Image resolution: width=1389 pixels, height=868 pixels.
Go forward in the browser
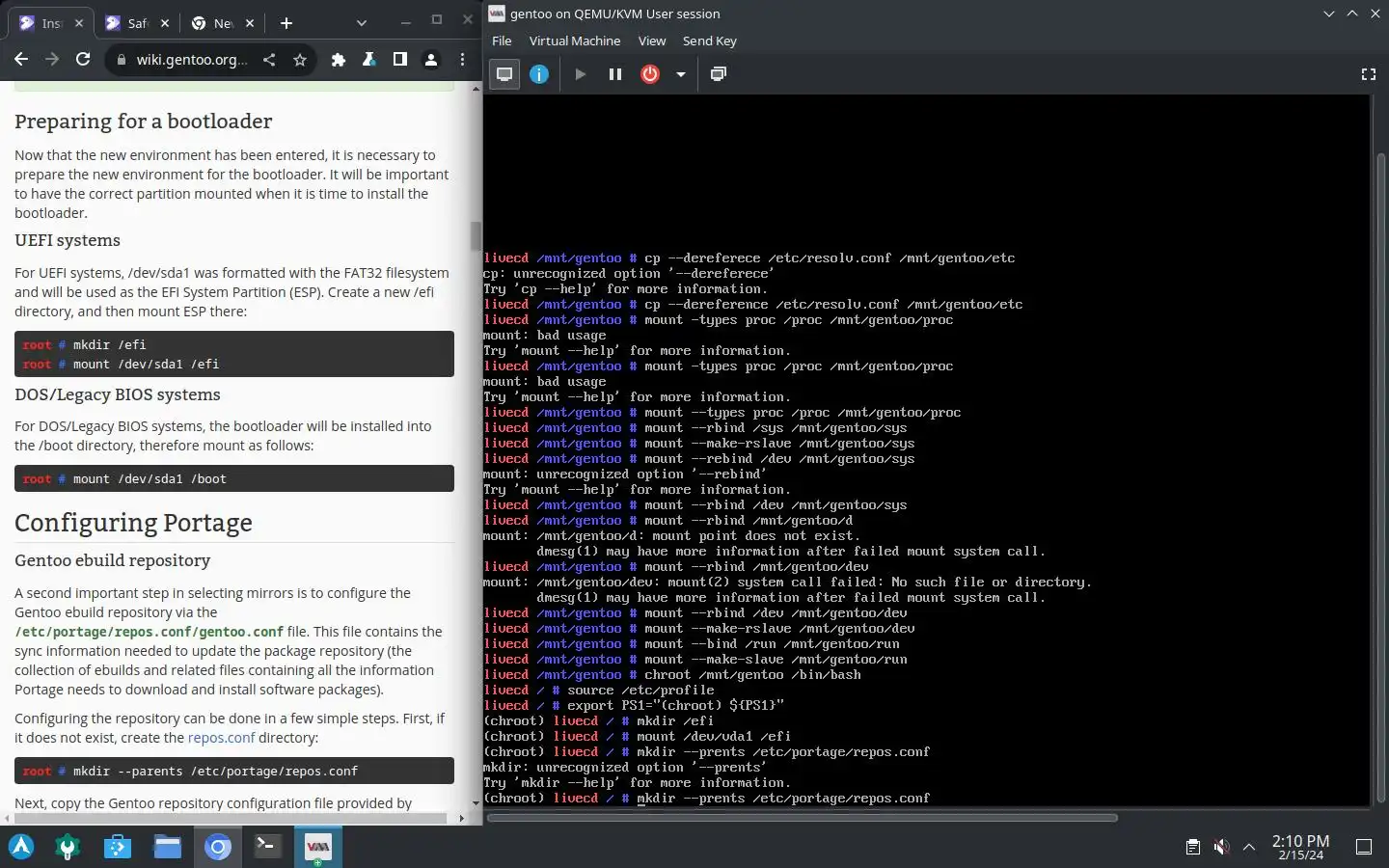(52, 60)
